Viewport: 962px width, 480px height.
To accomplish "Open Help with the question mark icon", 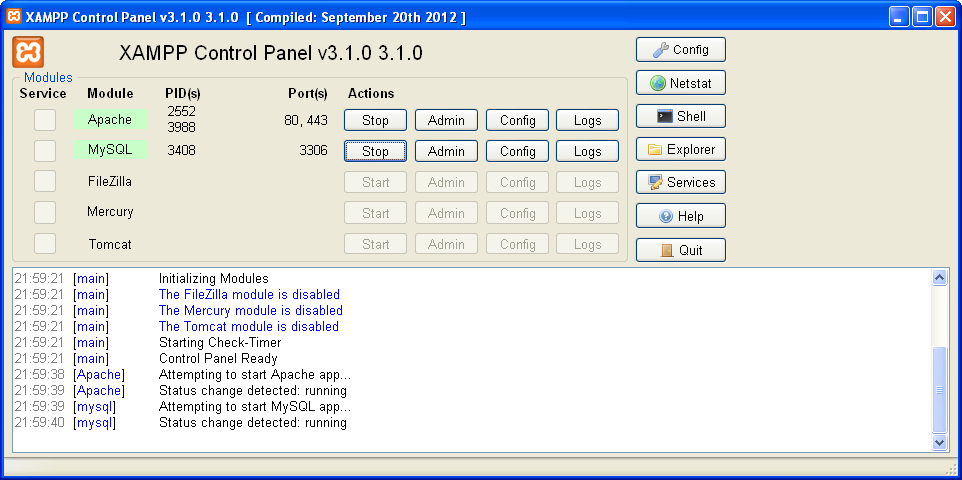I will [680, 216].
